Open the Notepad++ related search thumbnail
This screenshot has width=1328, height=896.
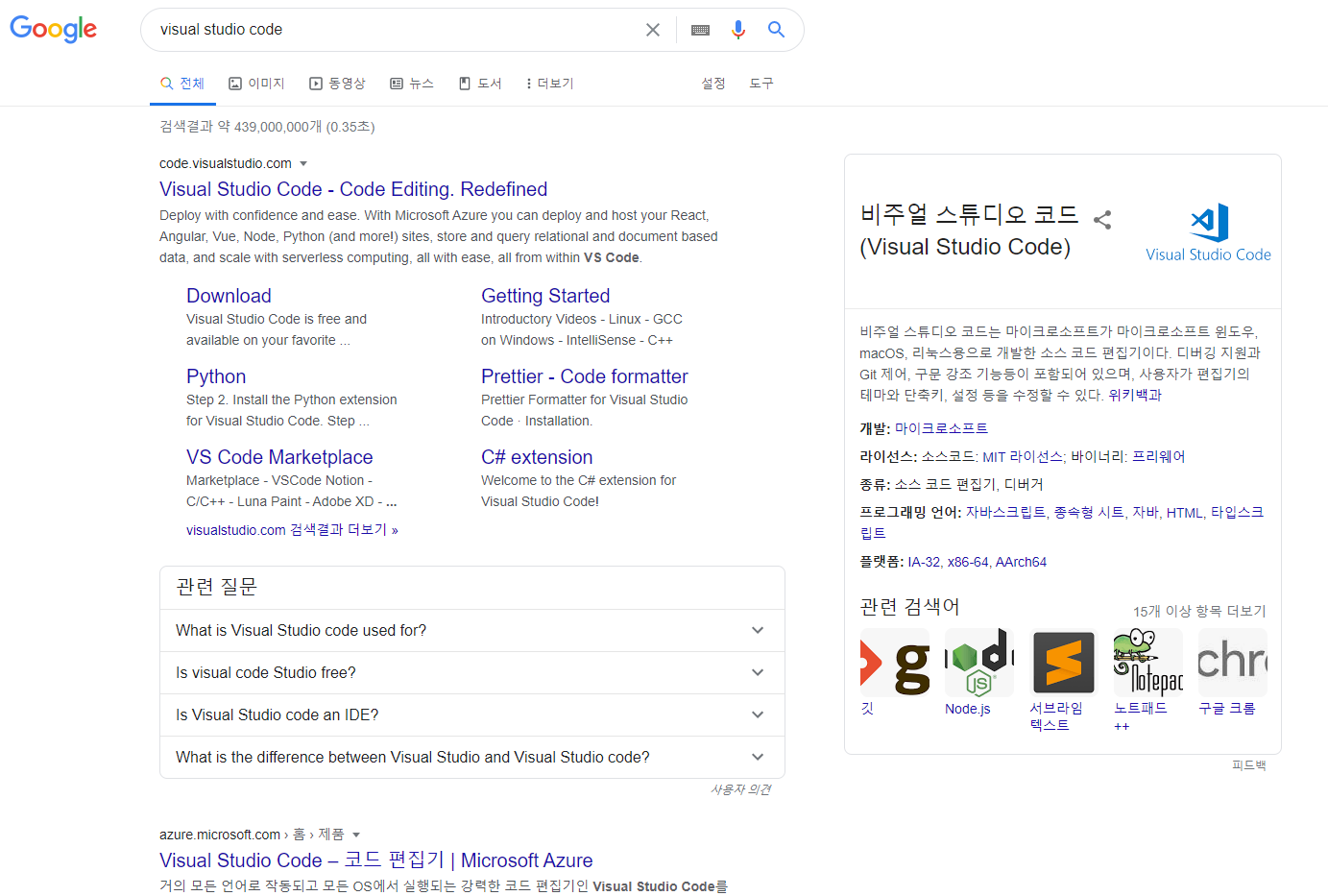point(1148,663)
